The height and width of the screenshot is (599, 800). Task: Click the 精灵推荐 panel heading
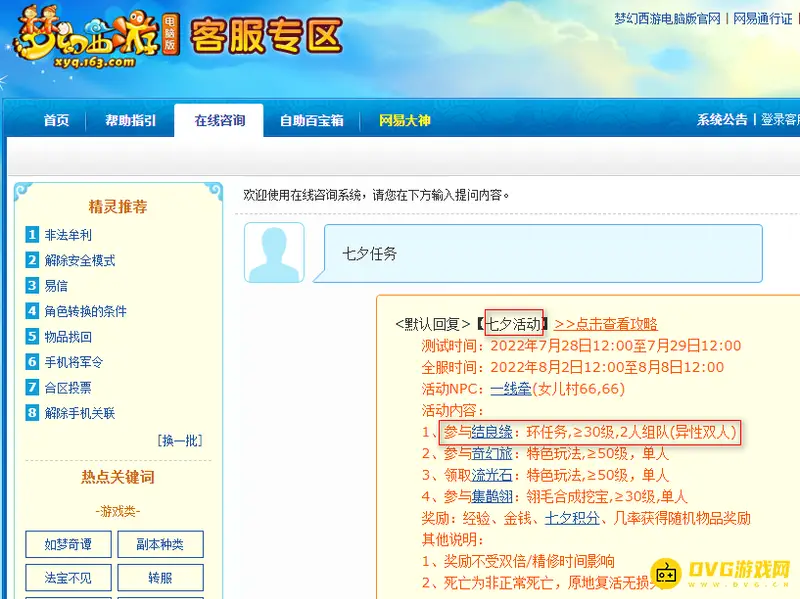(x=118, y=207)
